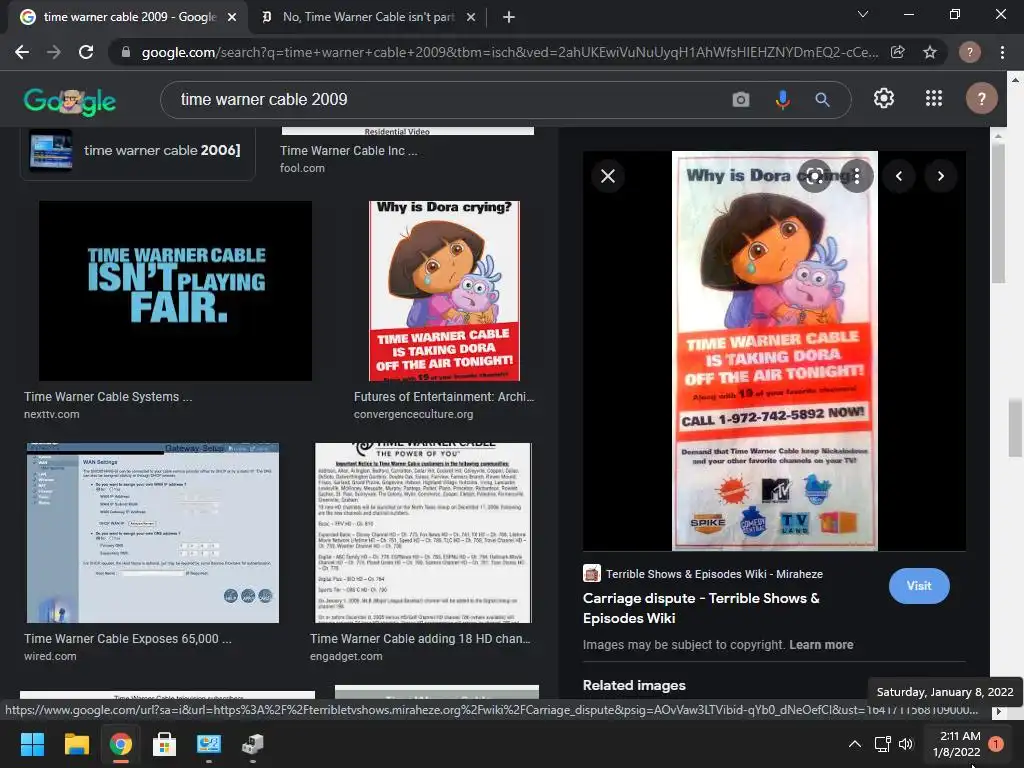Click Chrome icon in taskbar
Viewport: 1024px width, 768px height.
click(121, 744)
